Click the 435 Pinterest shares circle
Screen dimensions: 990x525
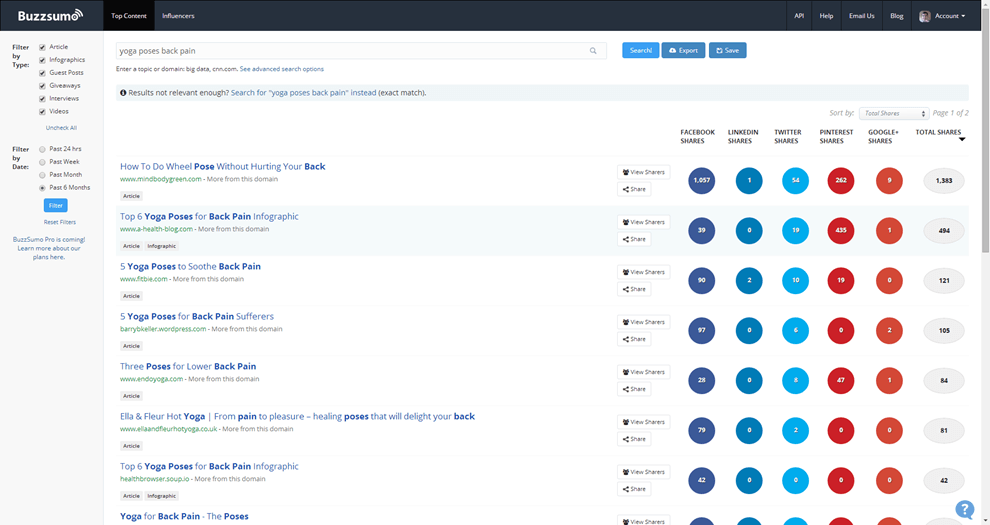841,230
